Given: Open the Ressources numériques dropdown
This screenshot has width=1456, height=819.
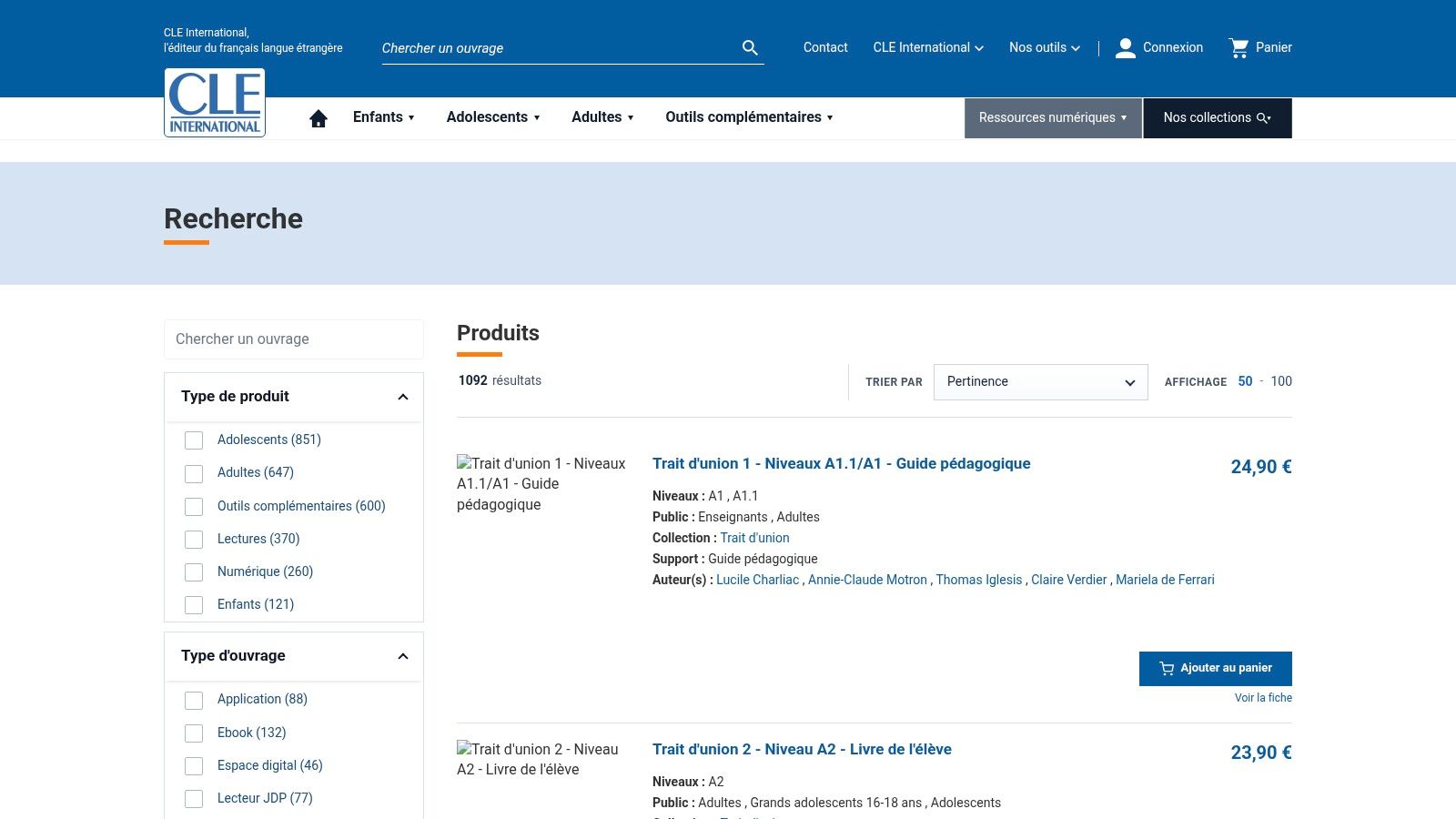Looking at the screenshot, I should 1053,118.
